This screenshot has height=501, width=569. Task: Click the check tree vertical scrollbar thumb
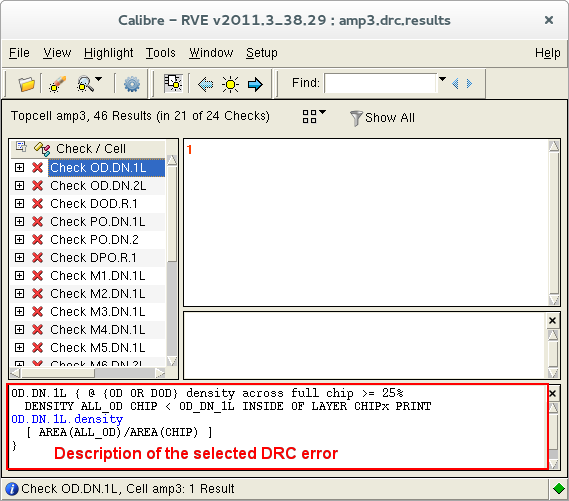tap(172, 214)
